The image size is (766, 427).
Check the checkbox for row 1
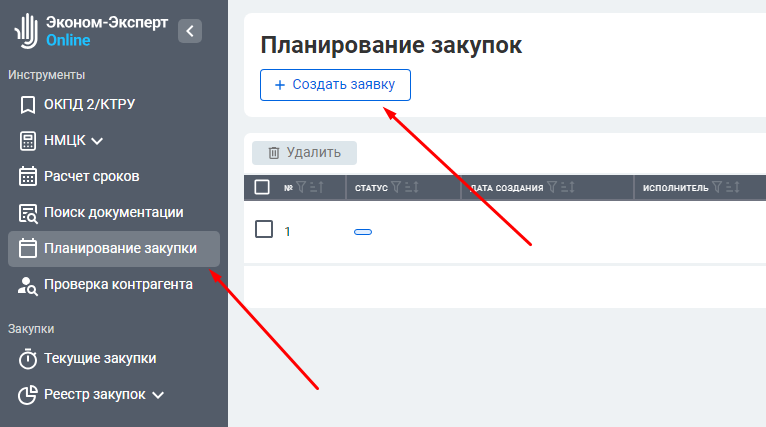point(264,229)
